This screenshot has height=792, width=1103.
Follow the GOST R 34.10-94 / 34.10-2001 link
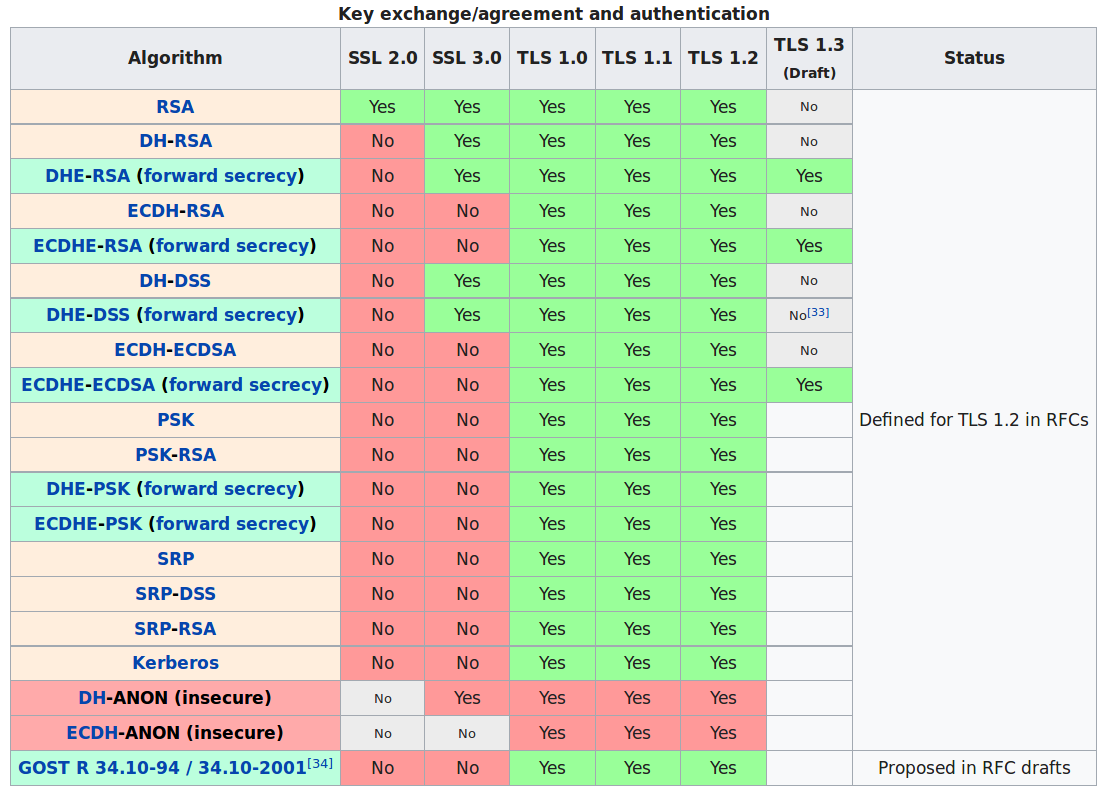pyautogui.click(x=162, y=768)
